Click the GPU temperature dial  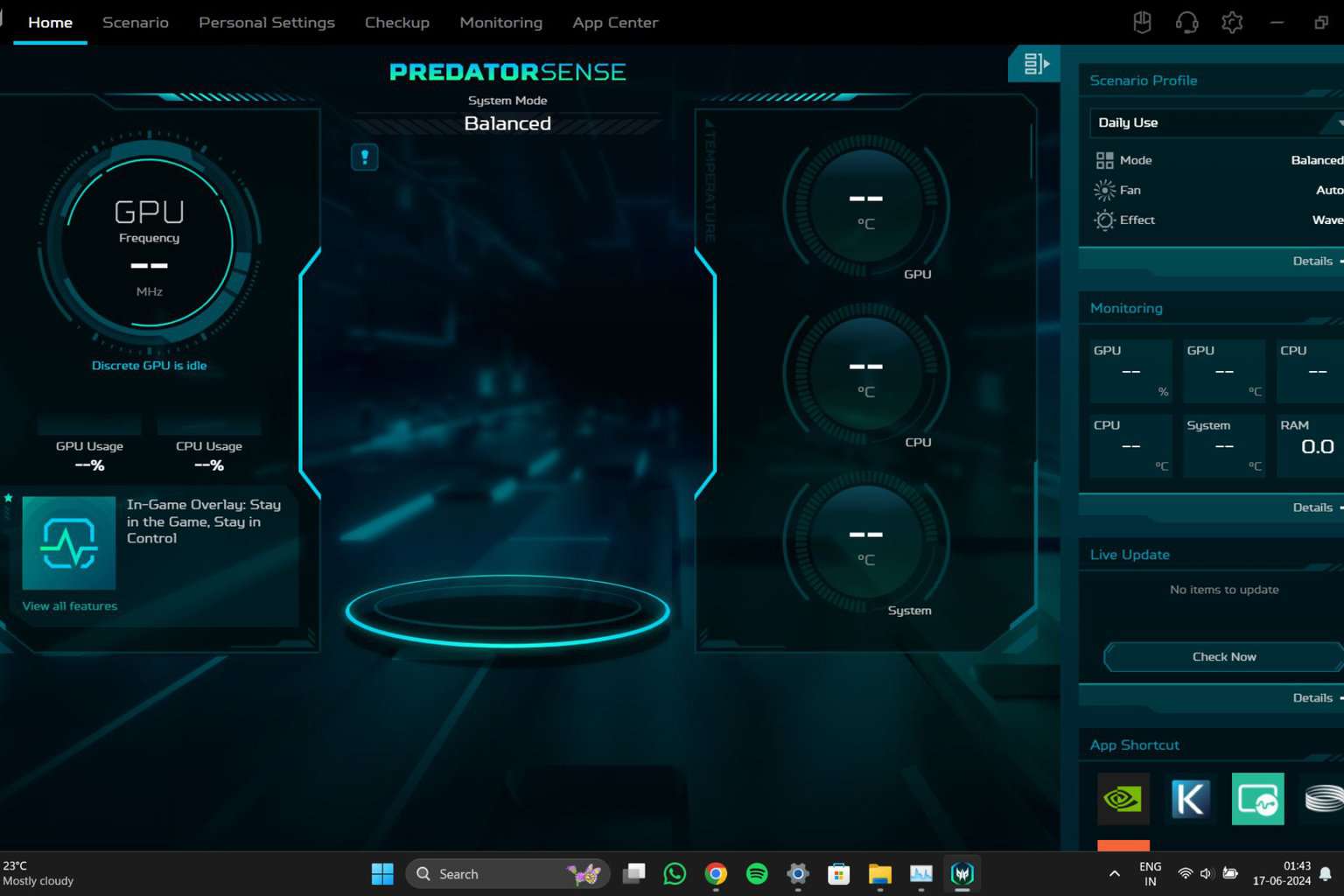[865, 206]
